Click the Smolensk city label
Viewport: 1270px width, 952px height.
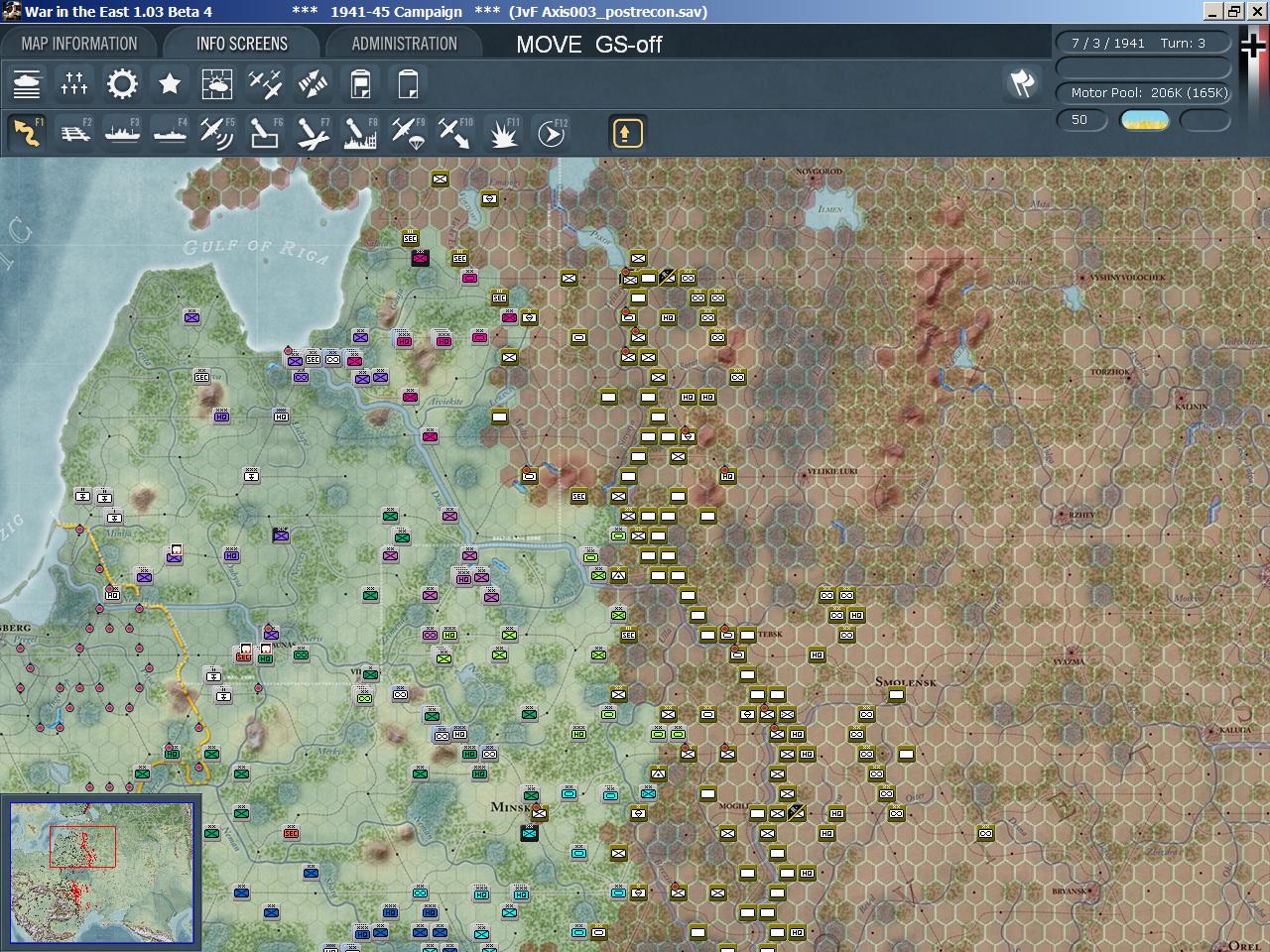(x=906, y=682)
